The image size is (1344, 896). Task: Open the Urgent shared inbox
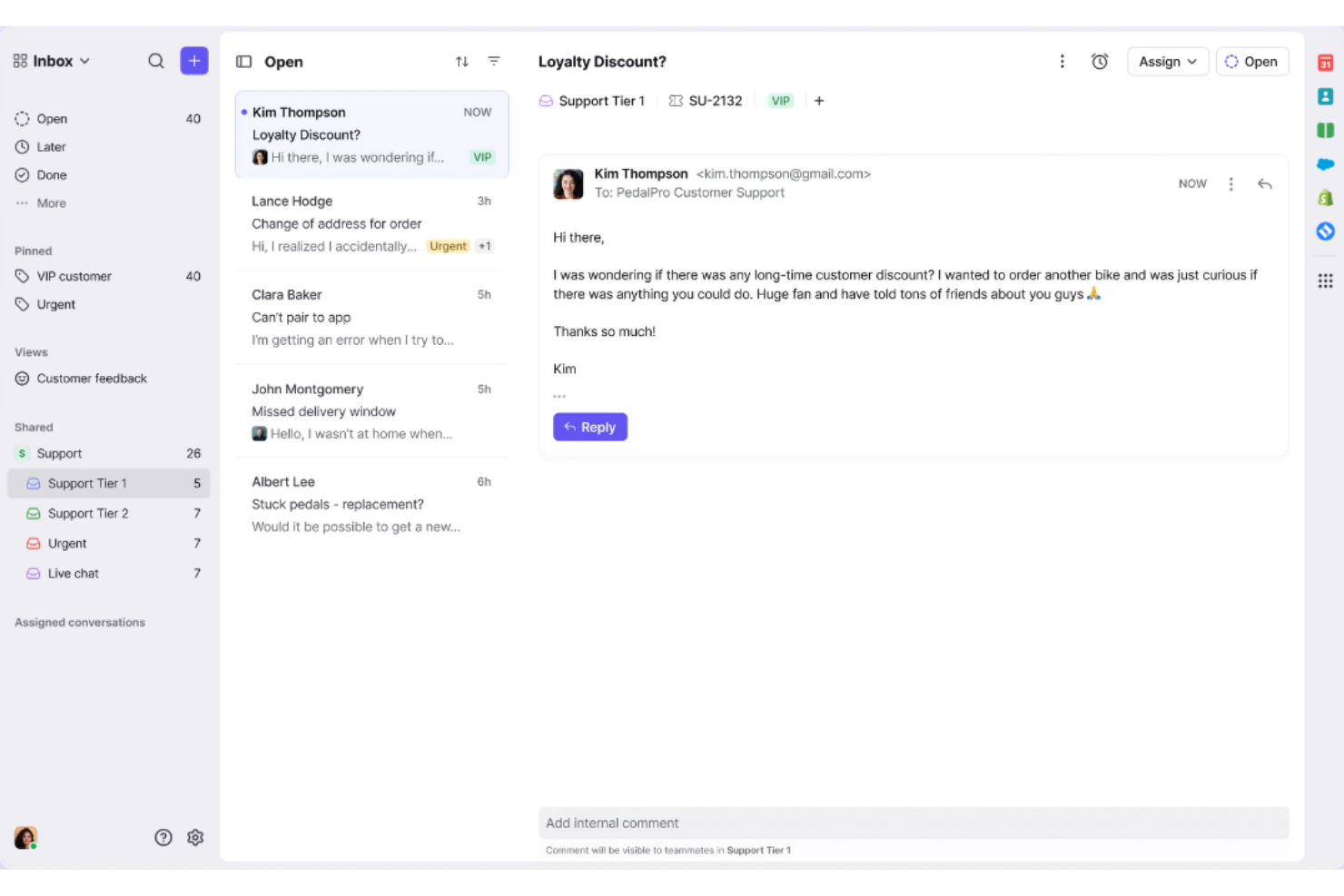point(68,543)
